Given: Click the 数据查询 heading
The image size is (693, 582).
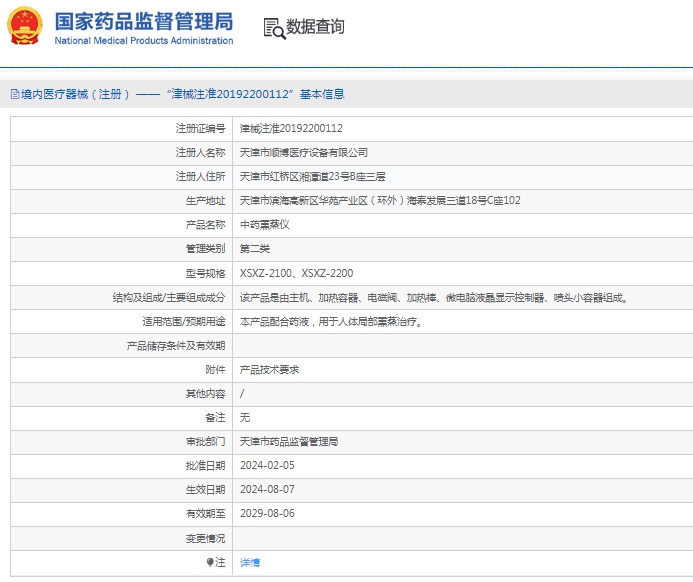Looking at the screenshot, I should tap(315, 27).
